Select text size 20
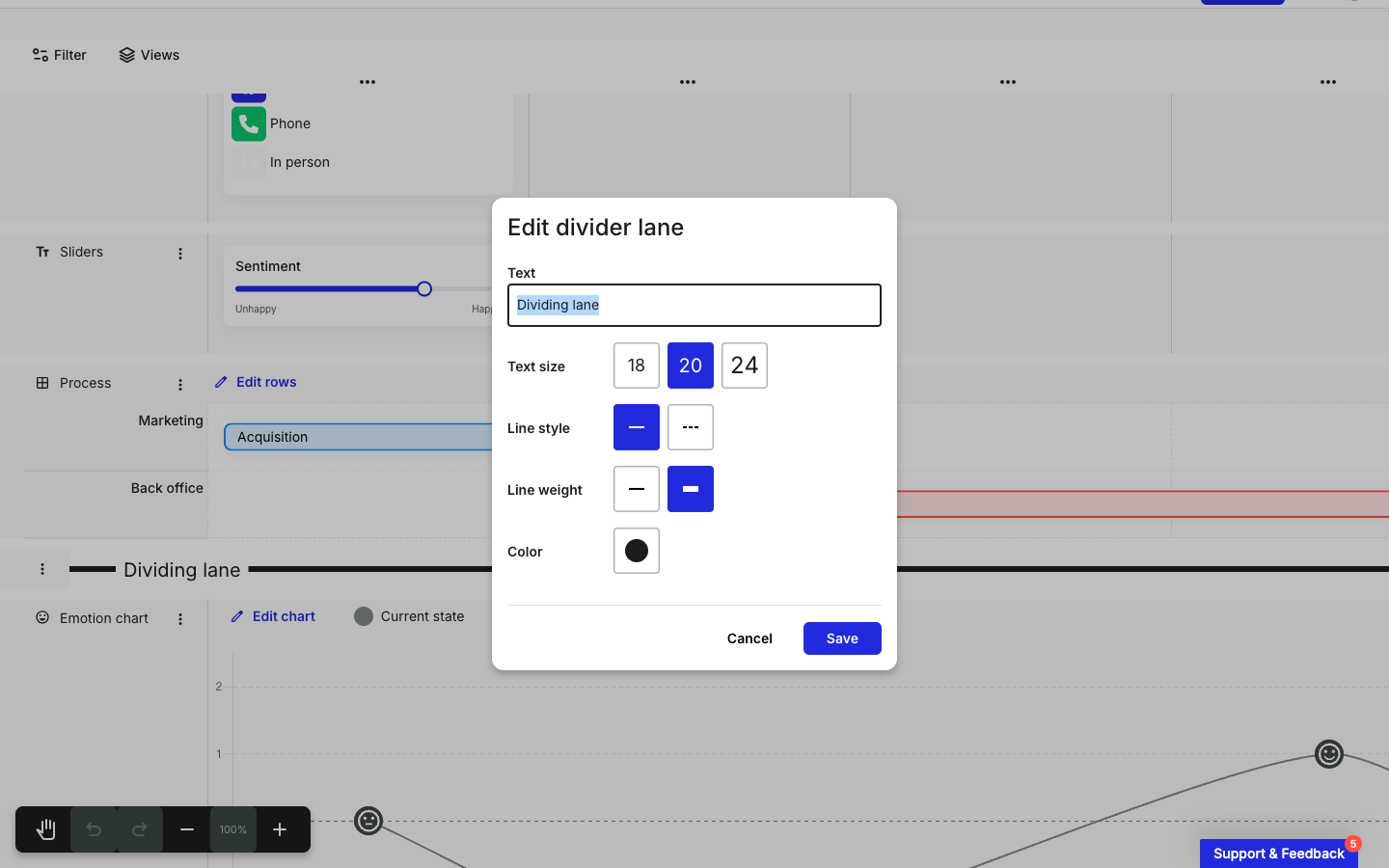 coord(691,366)
